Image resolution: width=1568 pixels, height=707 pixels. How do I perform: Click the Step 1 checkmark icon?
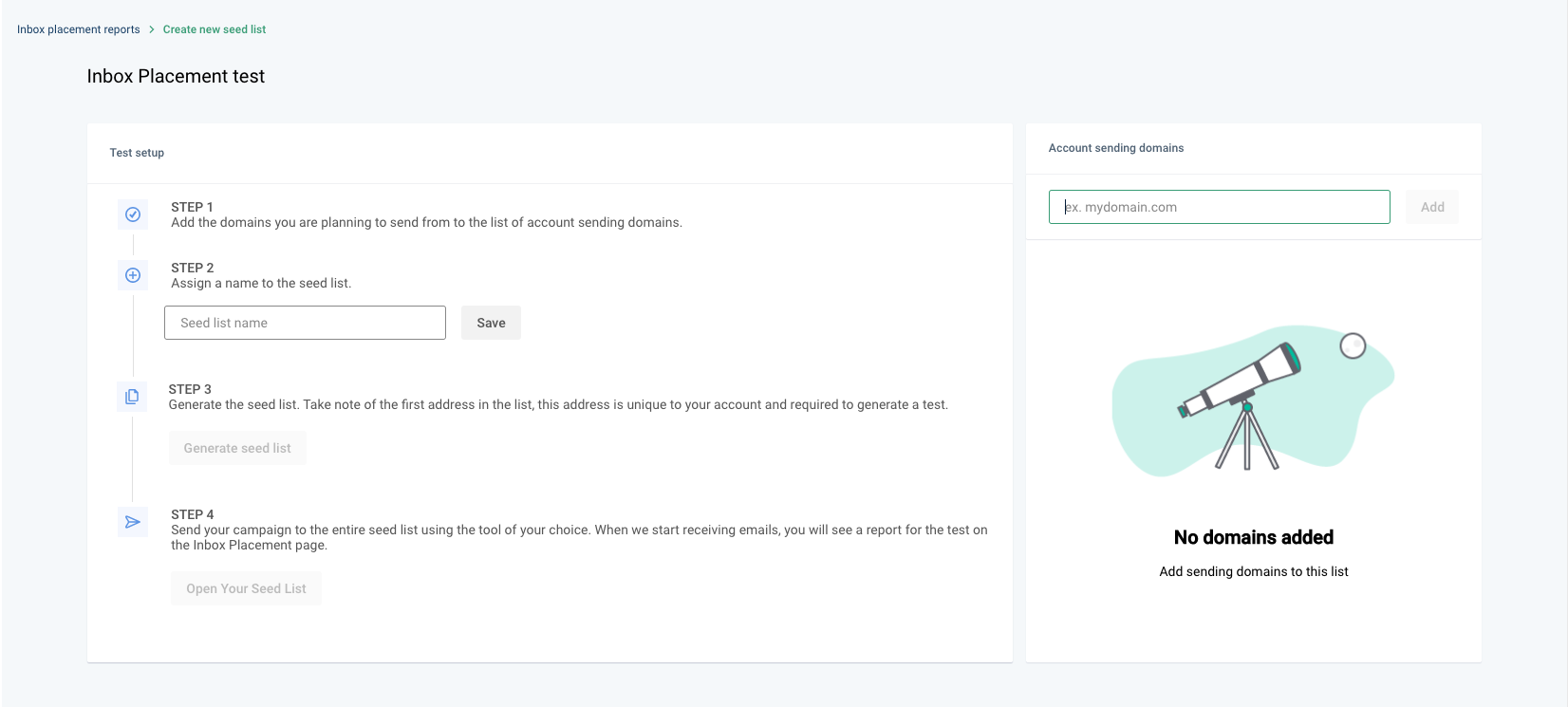[x=133, y=214]
